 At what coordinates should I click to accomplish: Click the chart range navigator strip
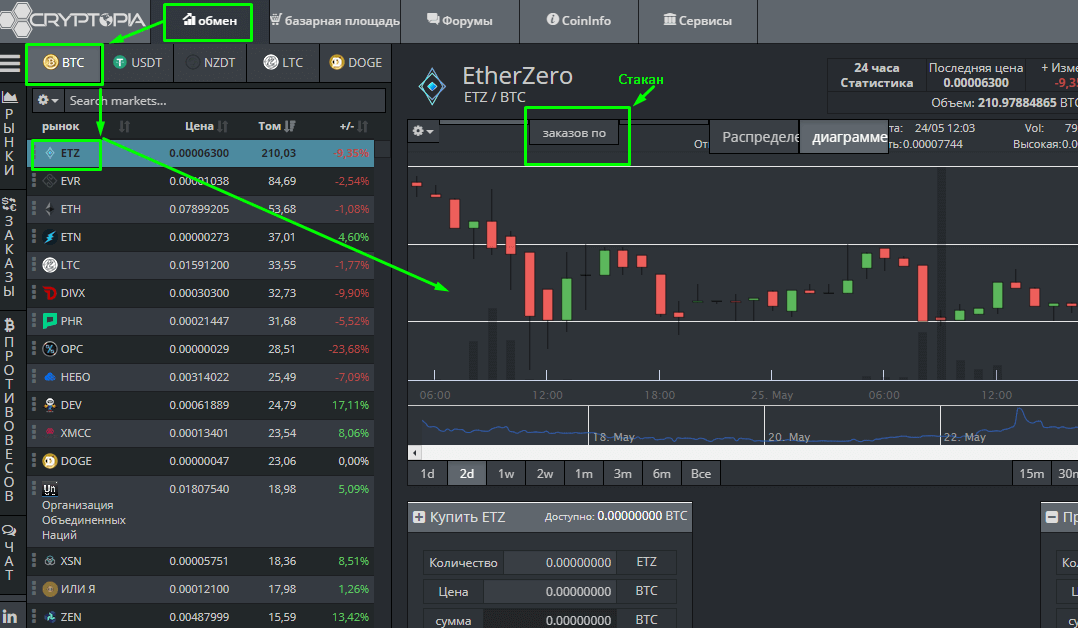tap(740, 426)
